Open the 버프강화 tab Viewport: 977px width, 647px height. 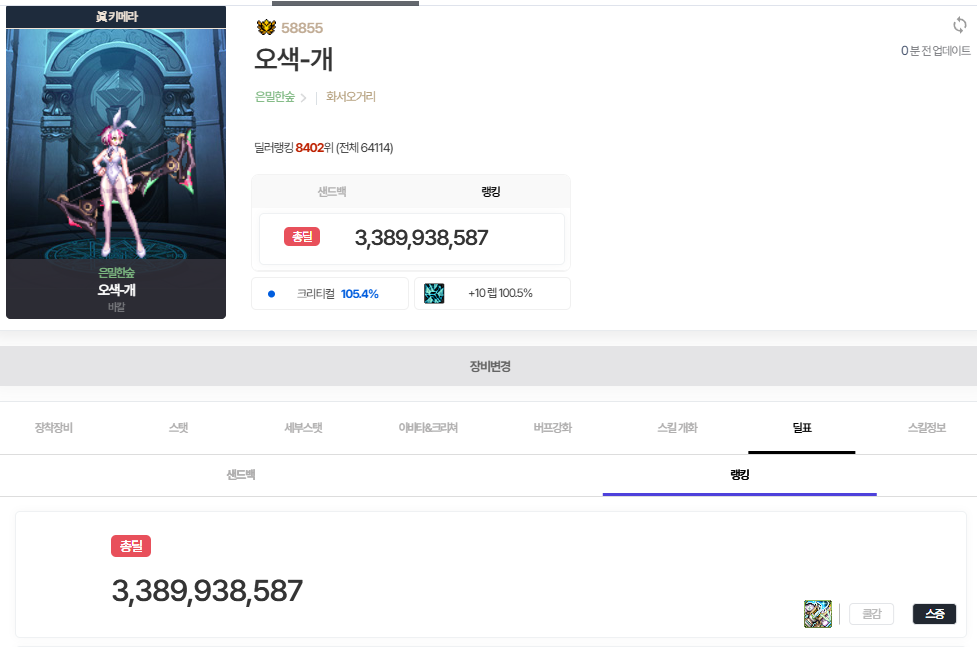click(553, 428)
